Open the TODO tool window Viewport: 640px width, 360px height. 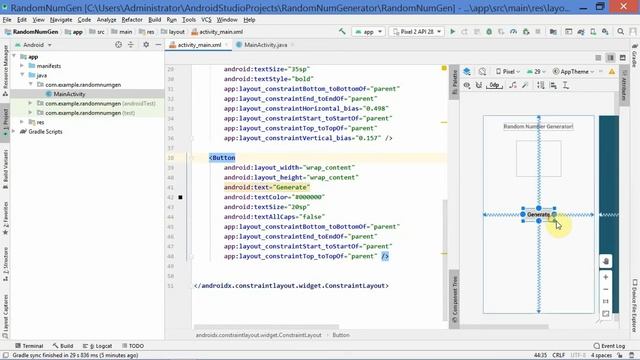coord(133,346)
